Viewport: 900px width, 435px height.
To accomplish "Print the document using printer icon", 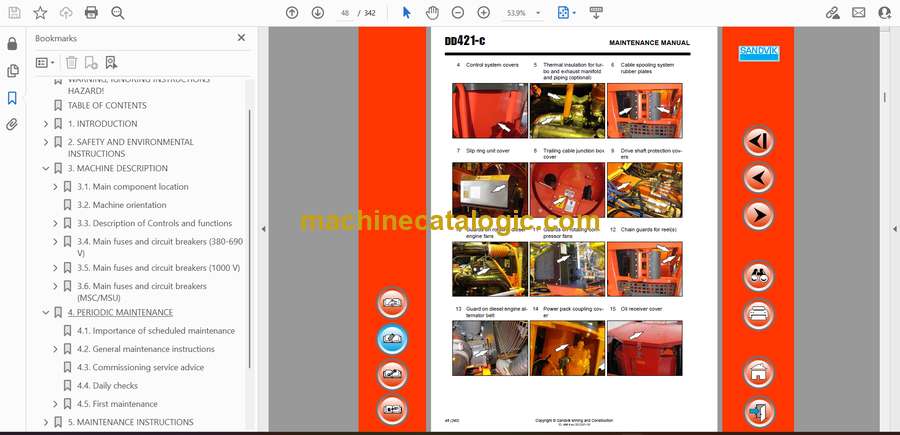I will 91,13.
